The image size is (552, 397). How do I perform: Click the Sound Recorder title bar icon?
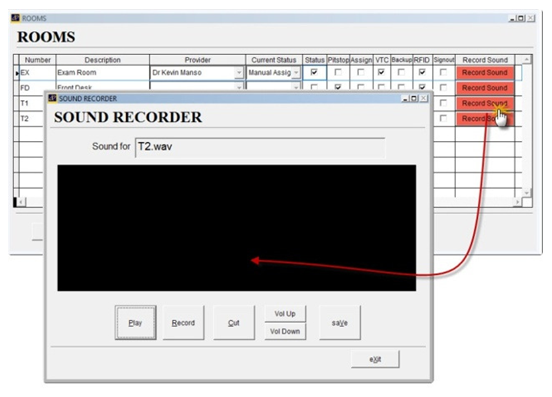point(52,98)
